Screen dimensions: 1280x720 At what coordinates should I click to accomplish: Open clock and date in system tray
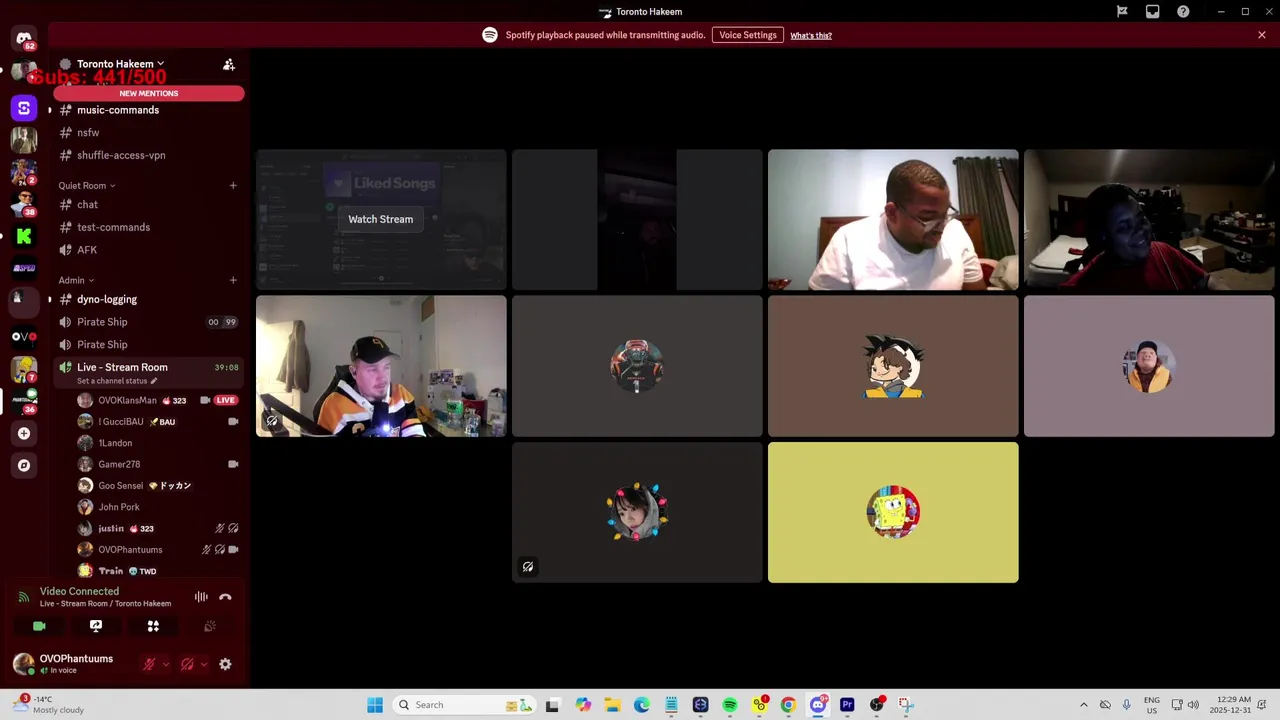[x=1230, y=705]
